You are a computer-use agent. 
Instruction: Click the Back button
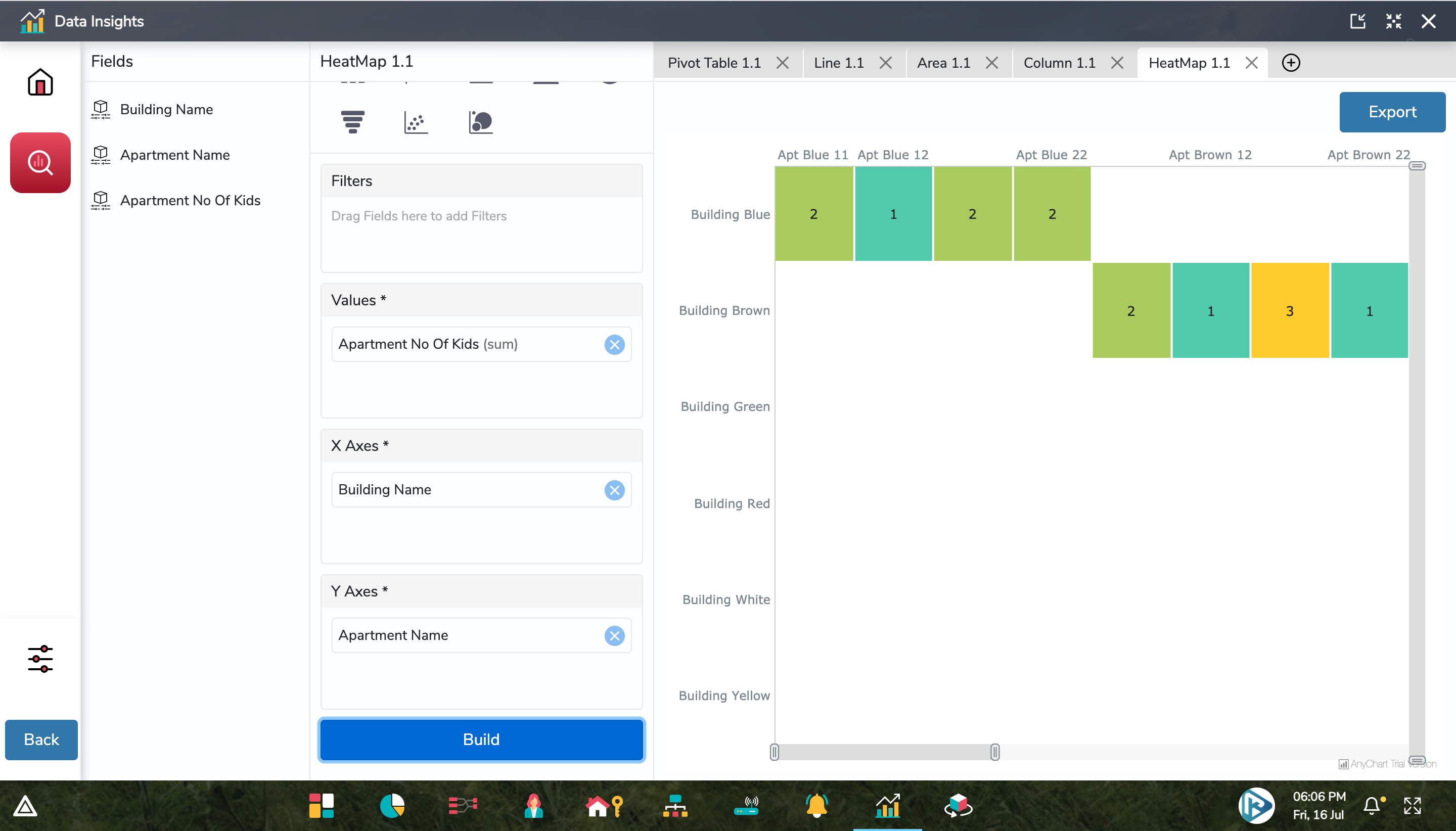41,739
